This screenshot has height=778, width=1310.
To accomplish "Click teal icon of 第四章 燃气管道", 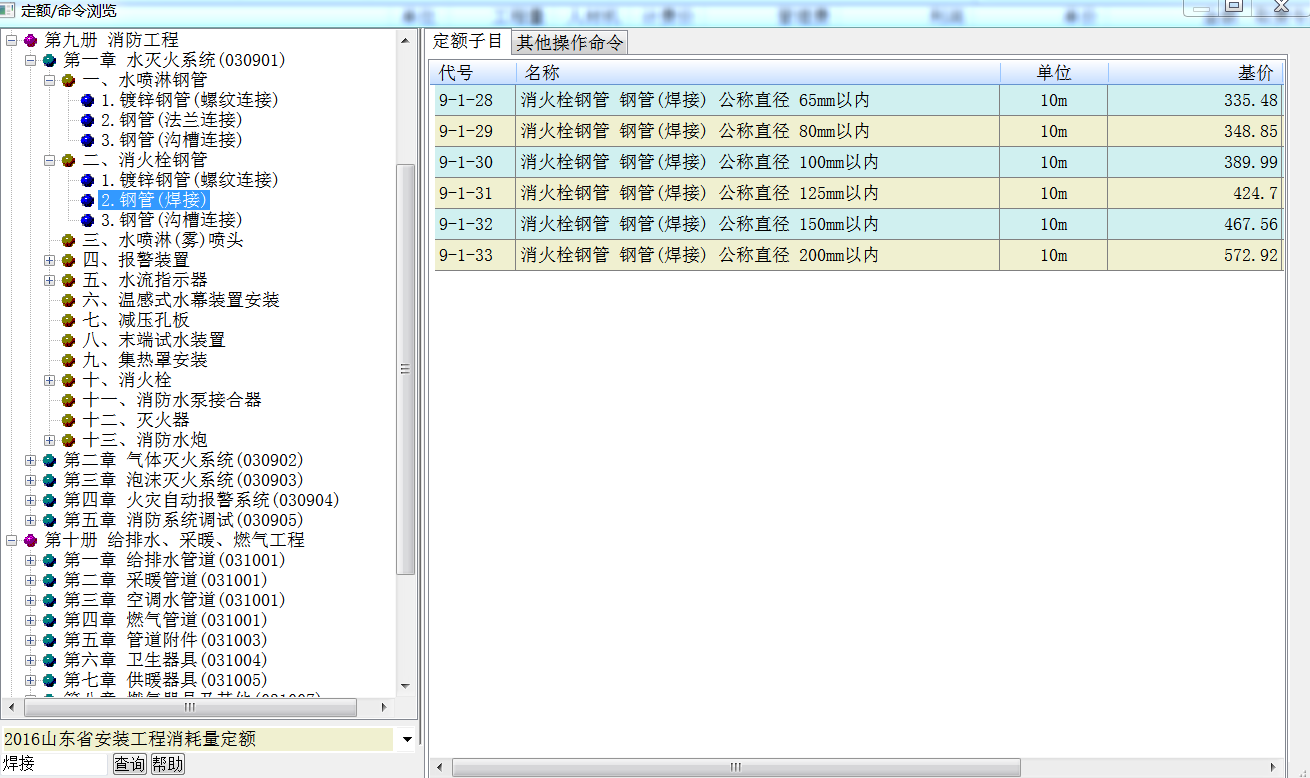I will [49, 621].
